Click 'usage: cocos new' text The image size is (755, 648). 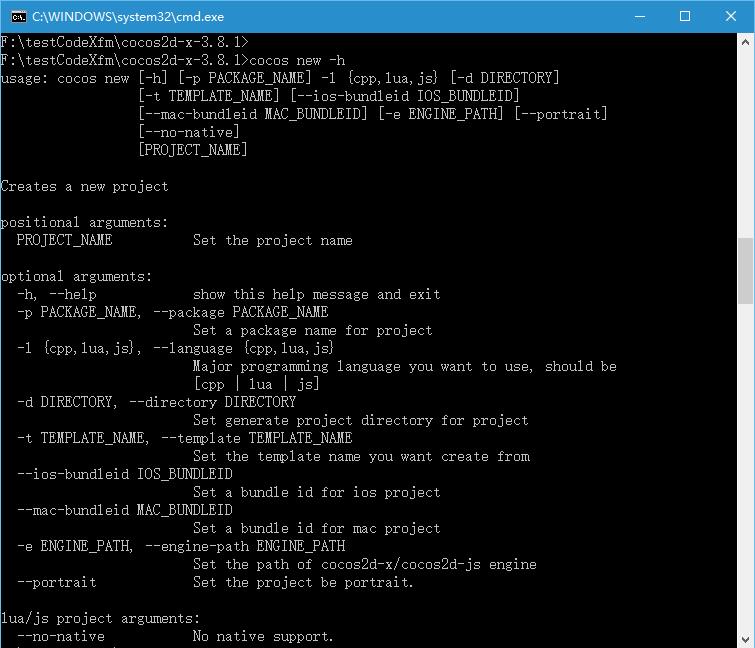point(65,78)
